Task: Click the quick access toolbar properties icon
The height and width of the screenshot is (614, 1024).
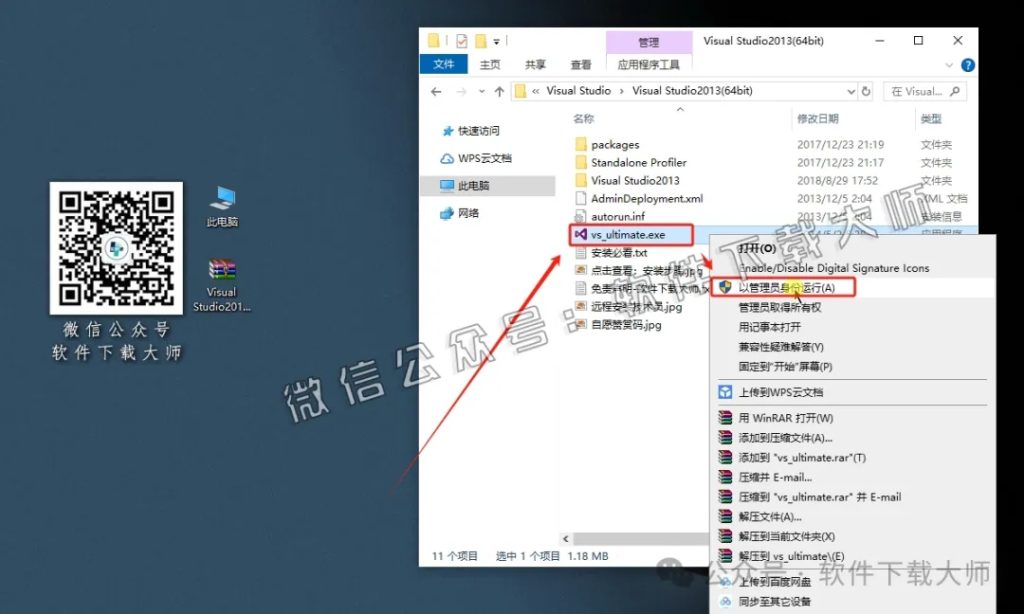Action: [x=462, y=41]
